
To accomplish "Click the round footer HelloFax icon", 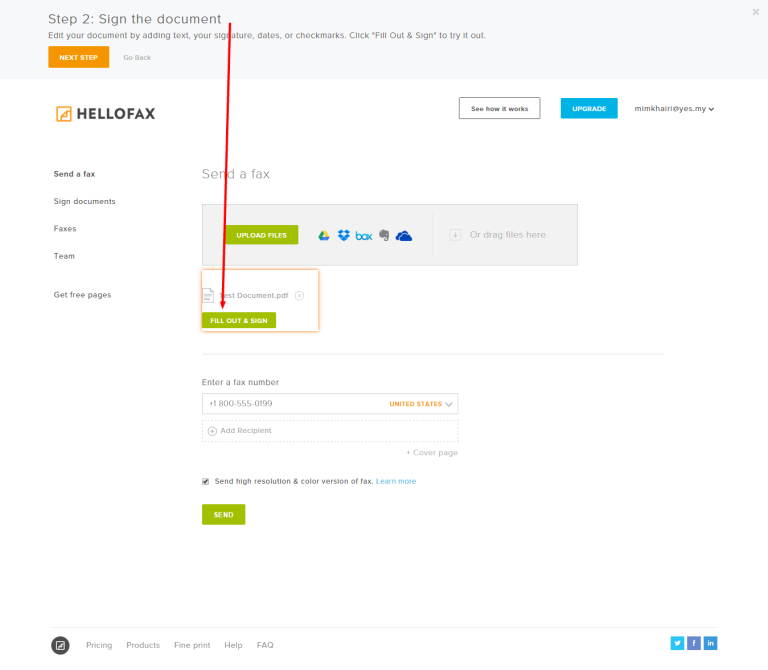I will point(60,645).
